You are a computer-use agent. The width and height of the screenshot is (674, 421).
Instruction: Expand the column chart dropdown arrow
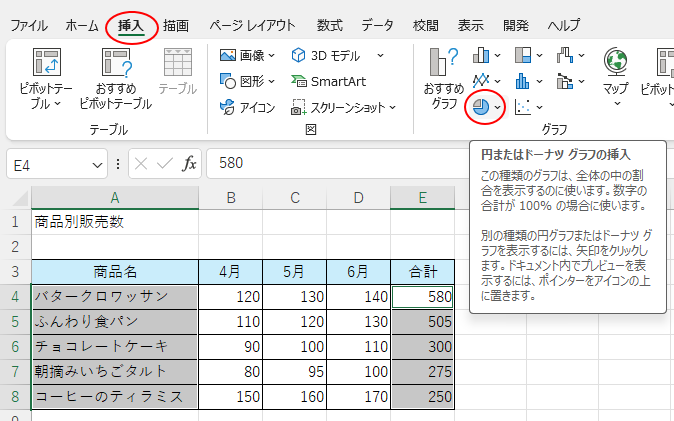tap(497, 55)
